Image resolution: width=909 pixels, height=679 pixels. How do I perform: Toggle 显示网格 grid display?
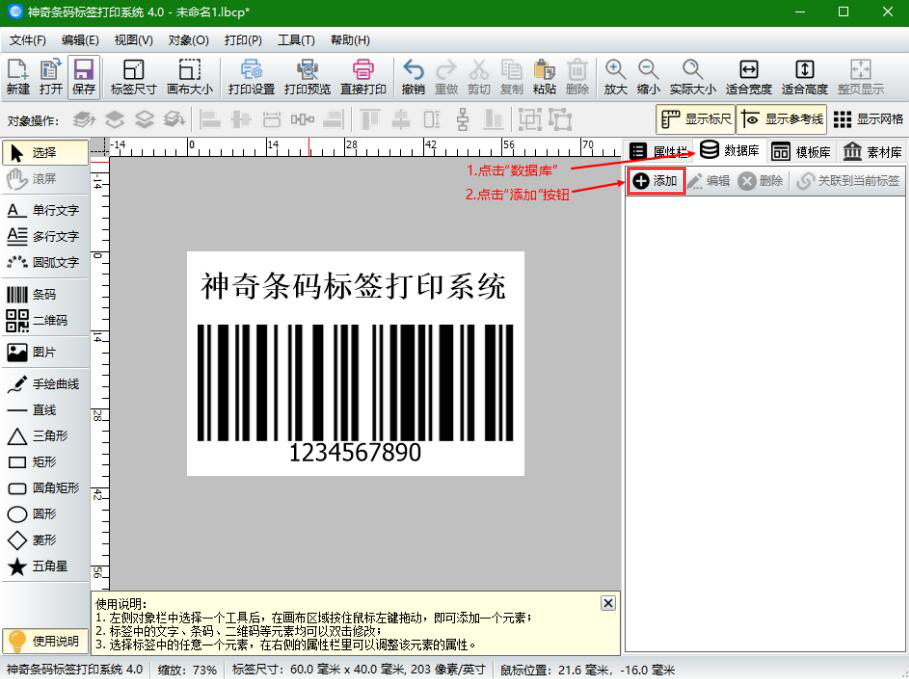click(x=869, y=119)
